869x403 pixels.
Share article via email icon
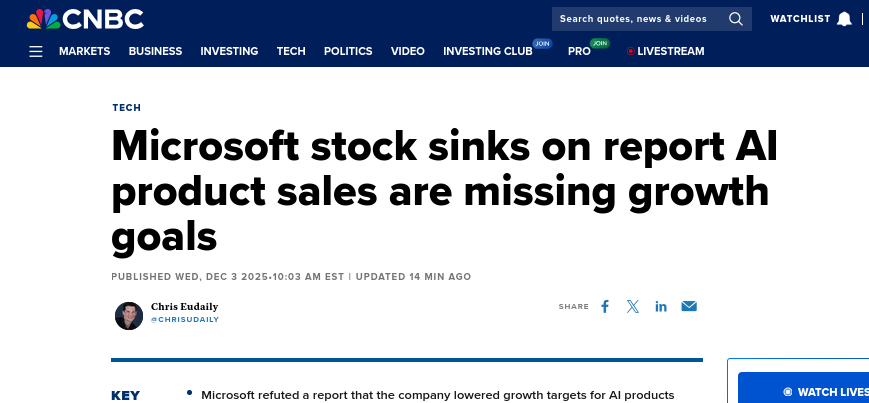[x=689, y=306]
